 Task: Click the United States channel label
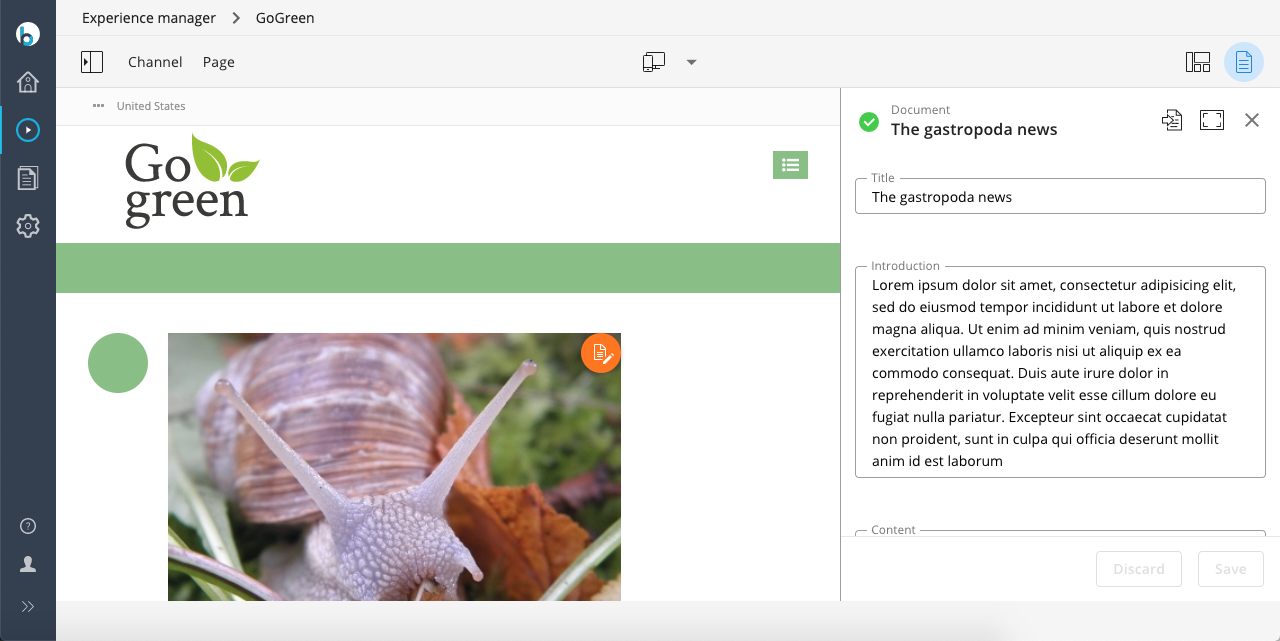click(151, 106)
